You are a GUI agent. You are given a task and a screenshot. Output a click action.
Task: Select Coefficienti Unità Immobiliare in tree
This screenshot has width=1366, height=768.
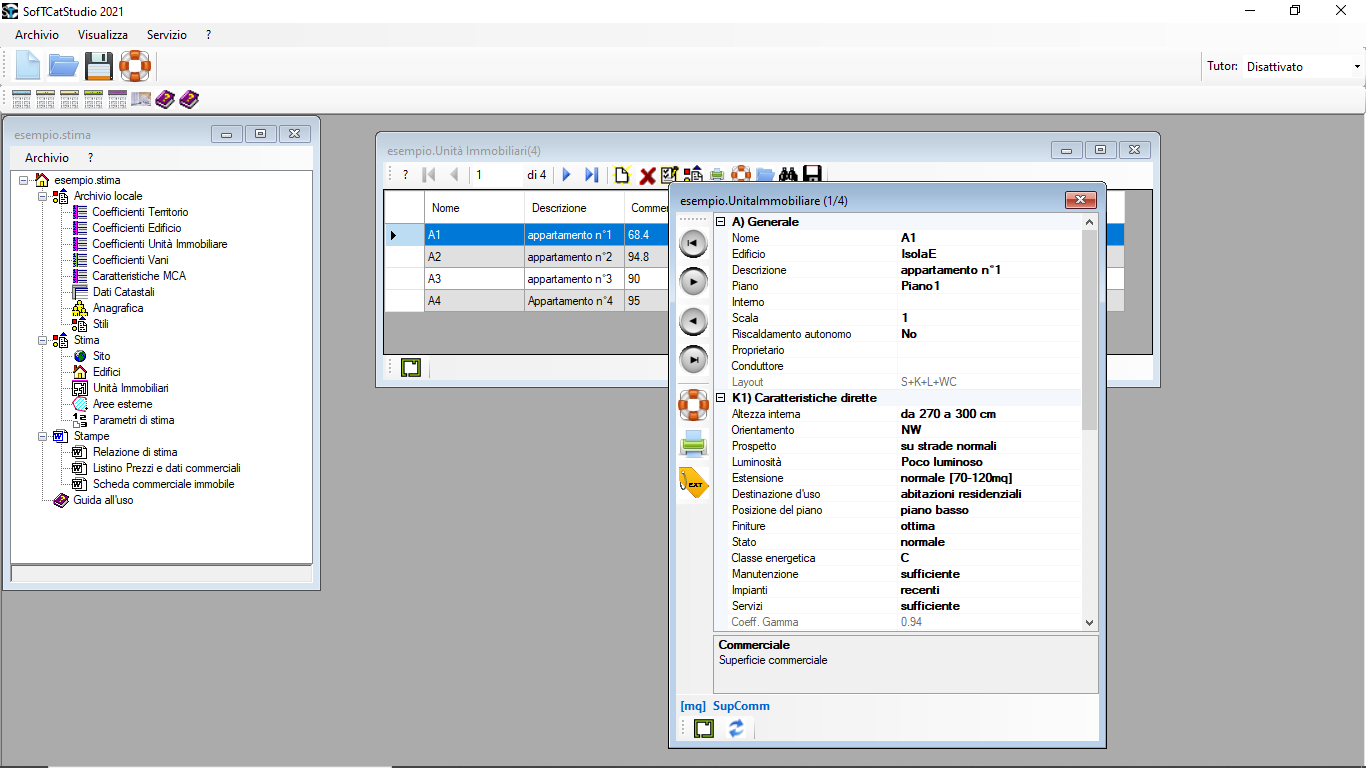[x=159, y=244]
